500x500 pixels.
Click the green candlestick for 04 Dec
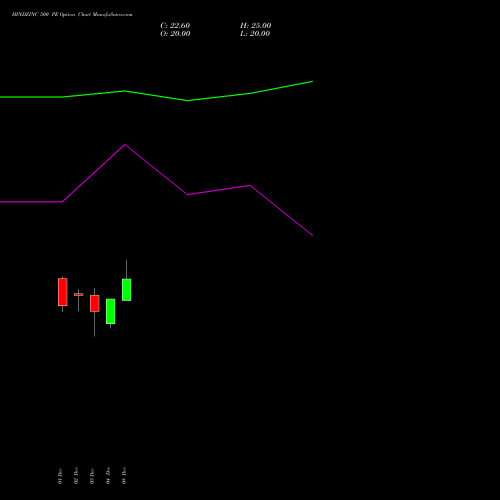(111, 311)
